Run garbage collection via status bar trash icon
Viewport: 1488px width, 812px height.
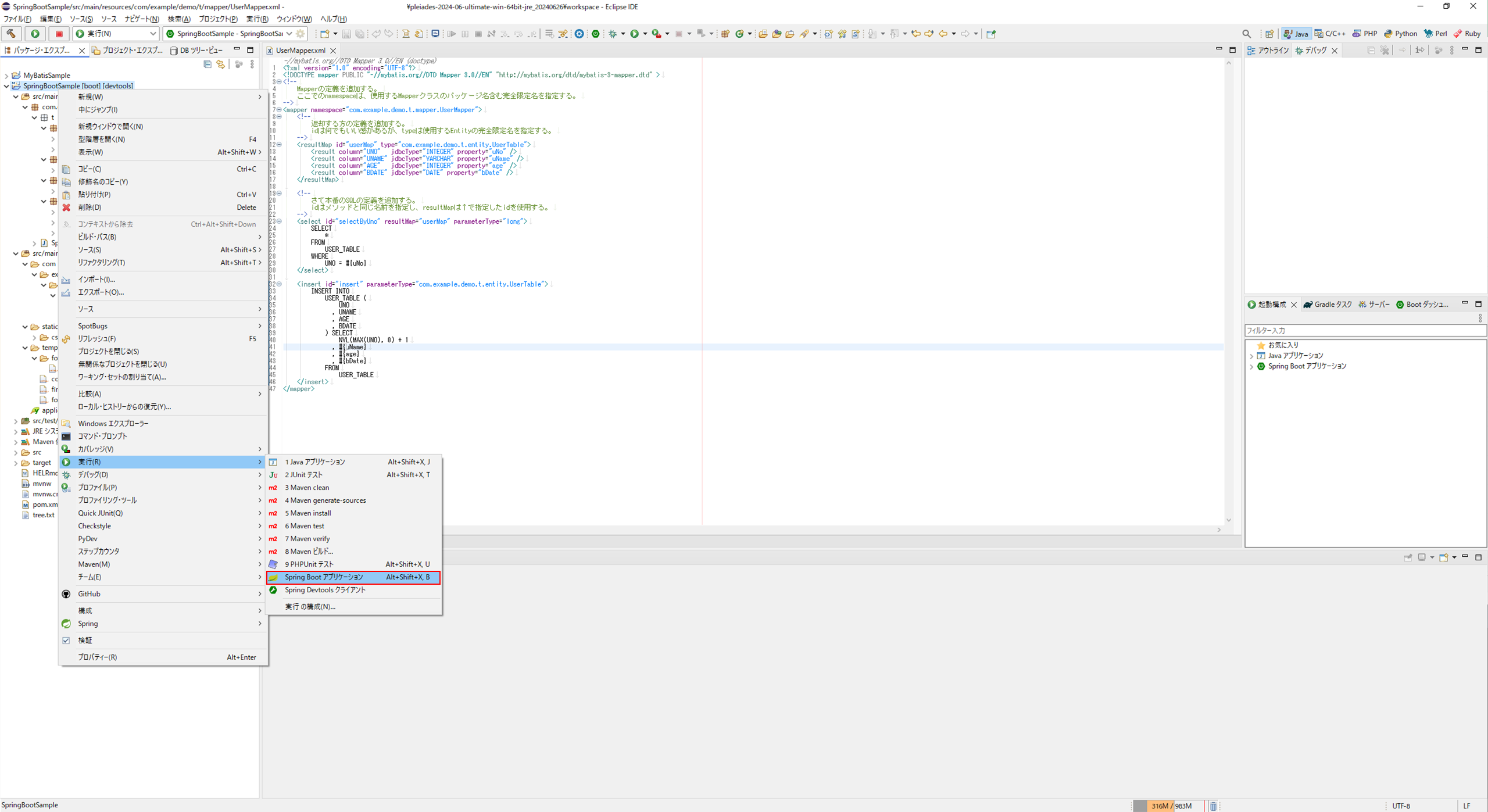click(x=1213, y=806)
